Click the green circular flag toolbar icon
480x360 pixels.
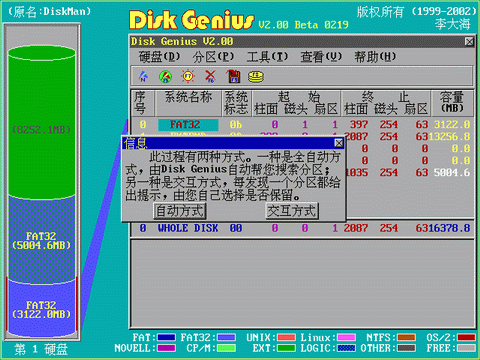tap(166, 77)
